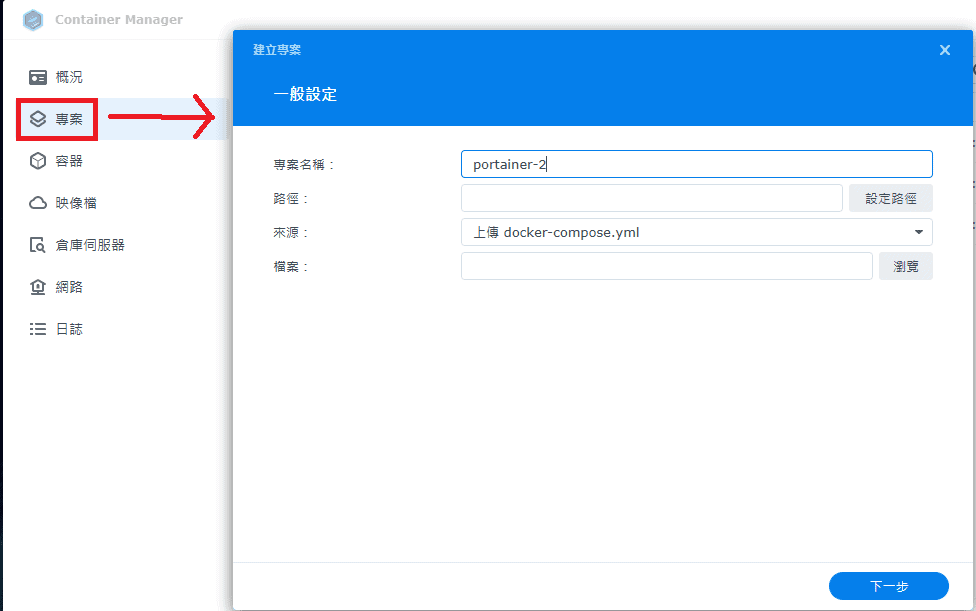
Task: Click the 映像檔 cloud image icon
Action: 38,203
